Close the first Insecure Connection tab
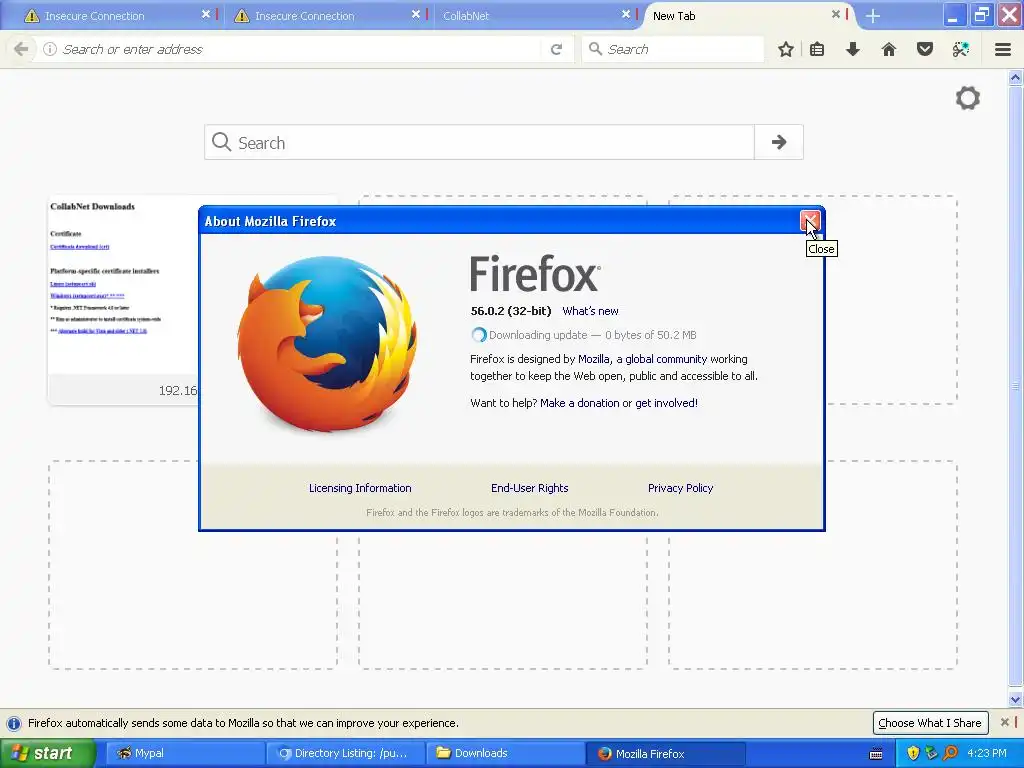The width and height of the screenshot is (1024, 768). coord(206,14)
